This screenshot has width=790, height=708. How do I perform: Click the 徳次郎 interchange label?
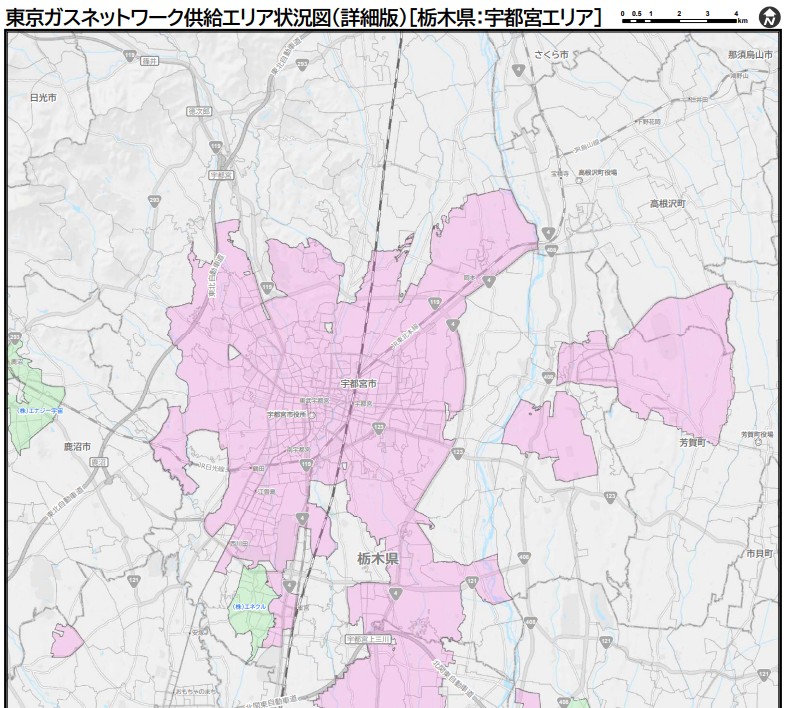point(200,111)
